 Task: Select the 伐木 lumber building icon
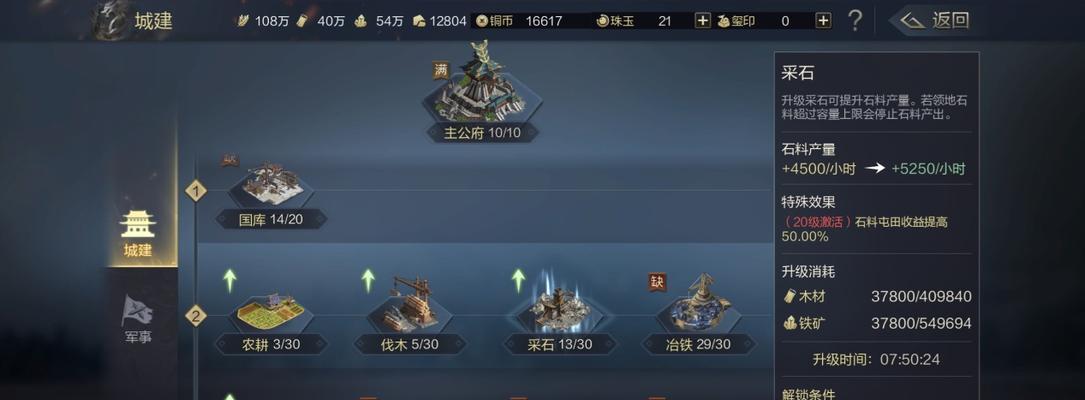tap(410, 304)
